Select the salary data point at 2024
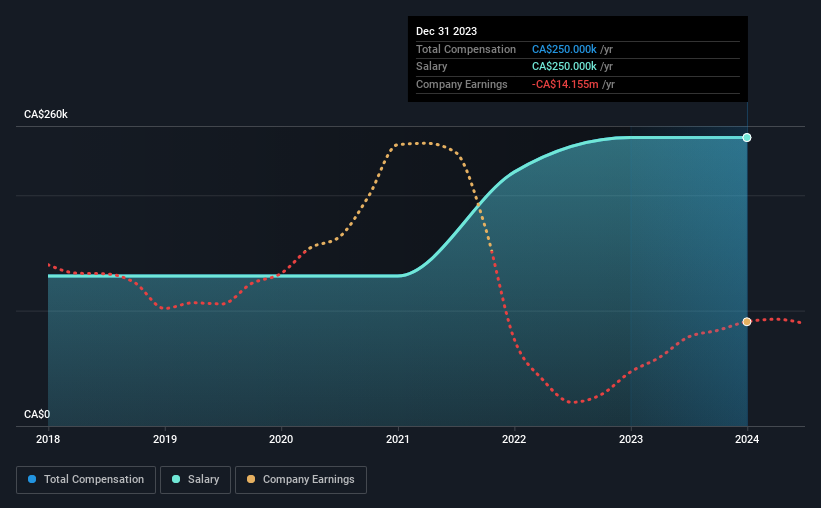The width and height of the screenshot is (821, 508). pos(747,138)
